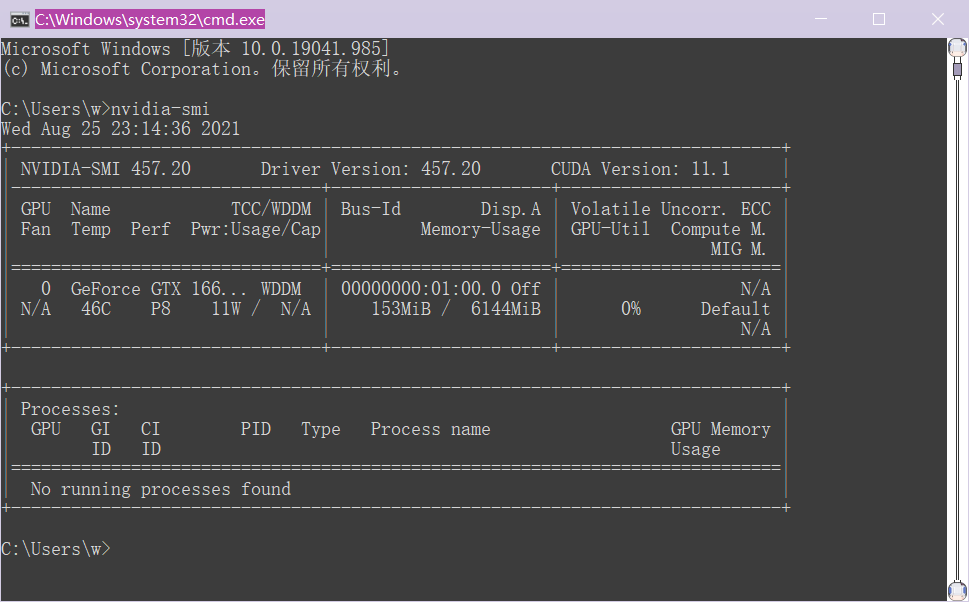Close the cmd.exe window
The width and height of the screenshot is (969, 602).
click(937, 19)
